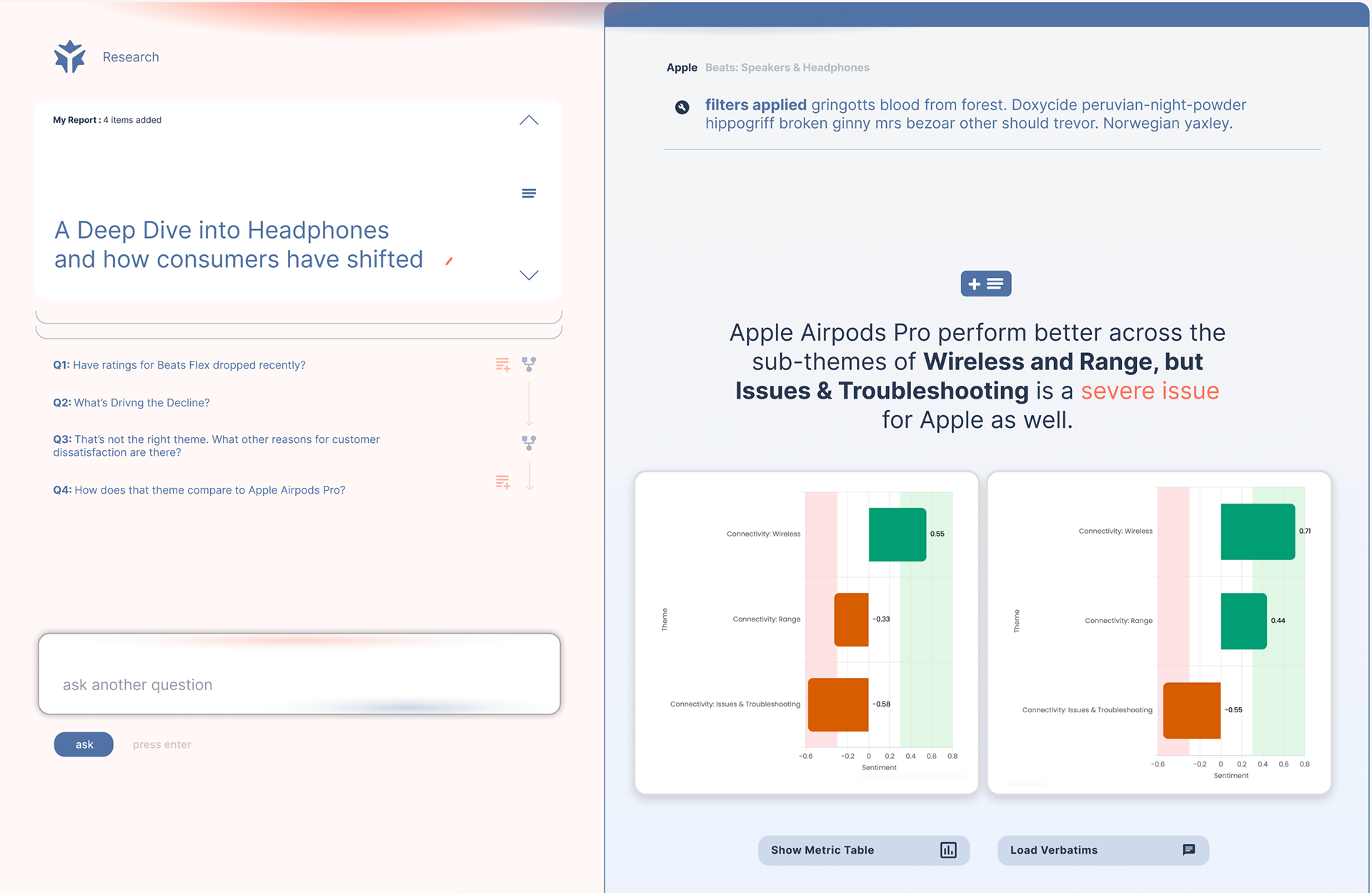This screenshot has height=893, width=1372.
Task: Add Q1 to report using list-plus icon
Action: 503,364
